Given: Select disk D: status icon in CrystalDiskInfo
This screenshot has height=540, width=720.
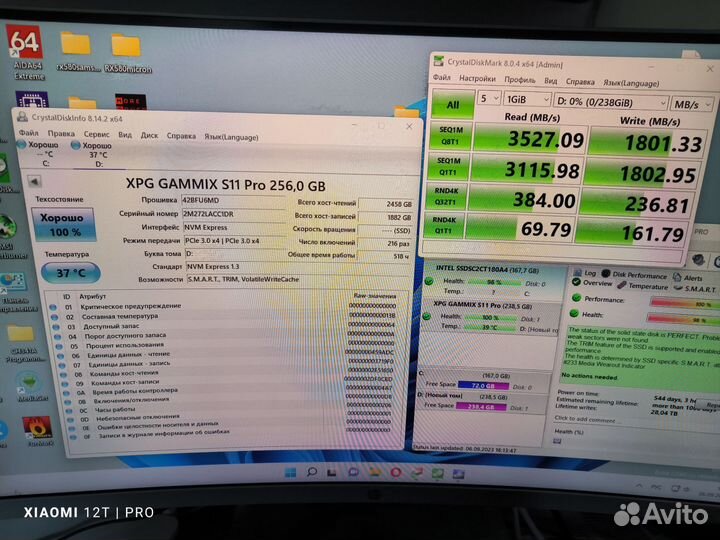Looking at the screenshot, I should (x=76, y=146).
